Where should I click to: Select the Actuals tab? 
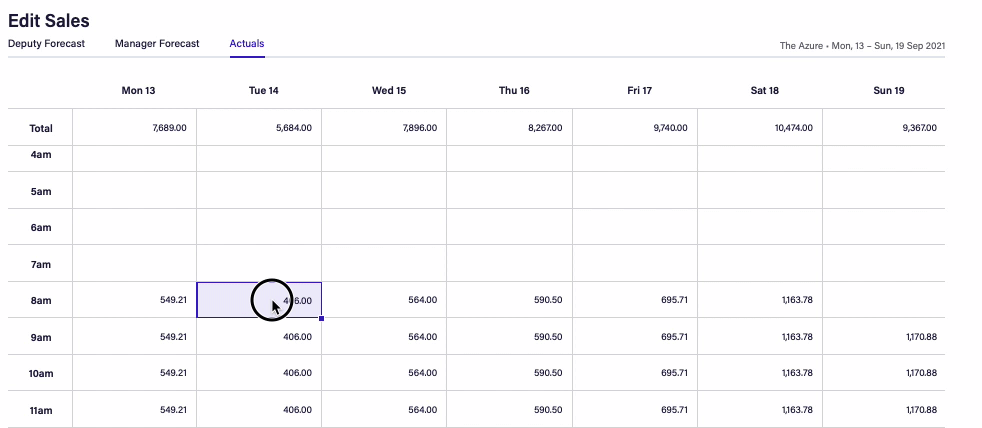(247, 44)
